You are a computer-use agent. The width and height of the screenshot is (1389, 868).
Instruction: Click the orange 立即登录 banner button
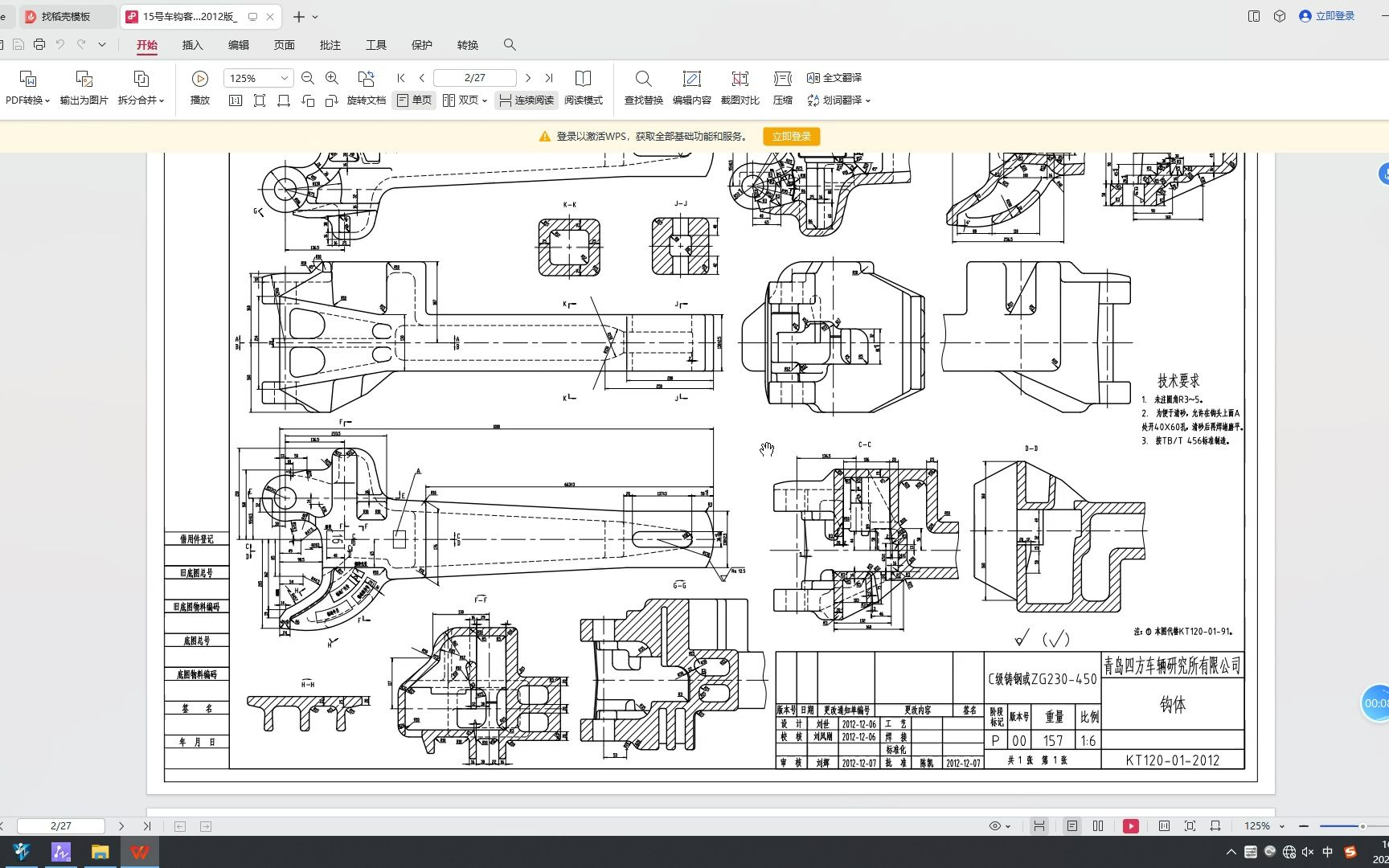coord(791,137)
